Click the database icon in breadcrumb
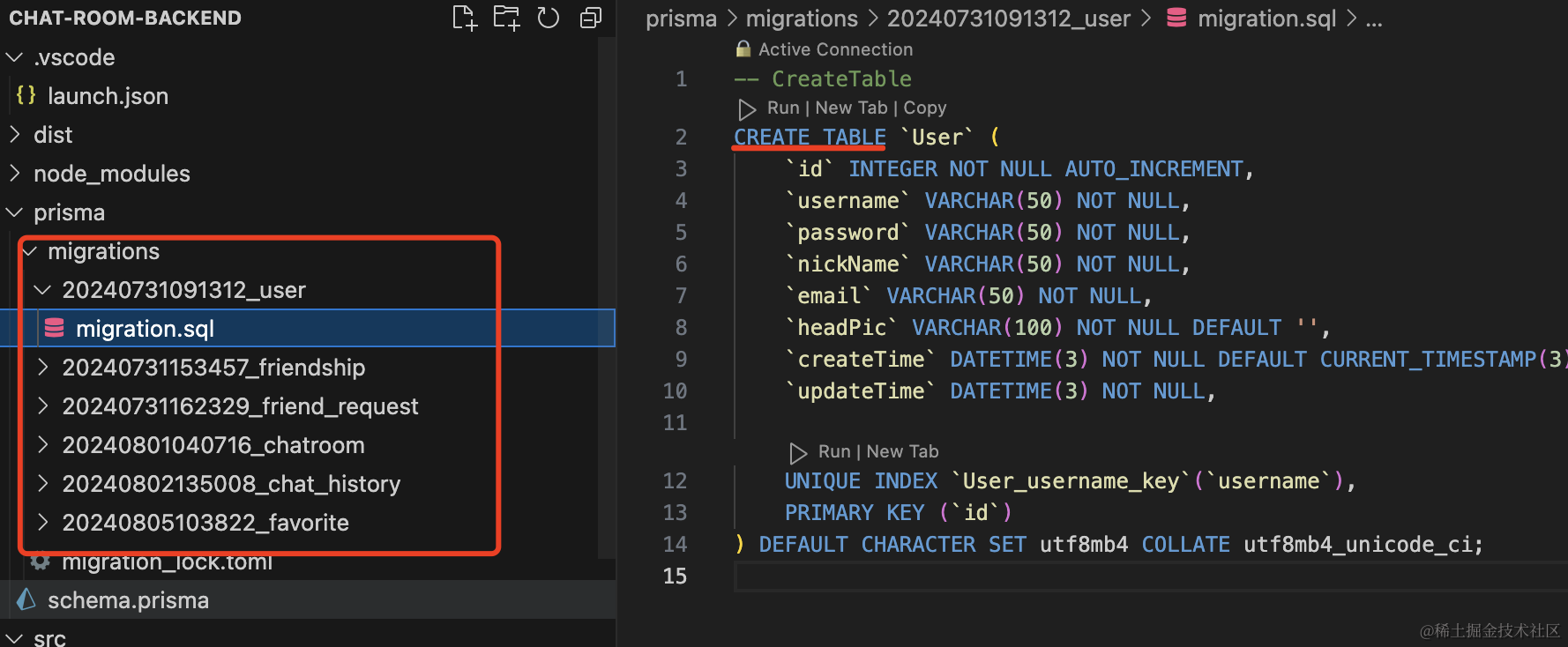The image size is (1568, 647). tap(1176, 18)
